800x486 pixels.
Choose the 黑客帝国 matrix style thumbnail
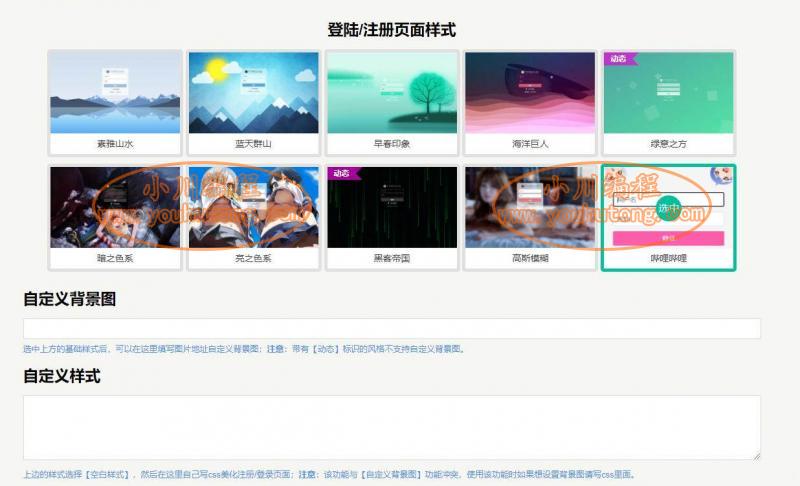click(x=391, y=208)
